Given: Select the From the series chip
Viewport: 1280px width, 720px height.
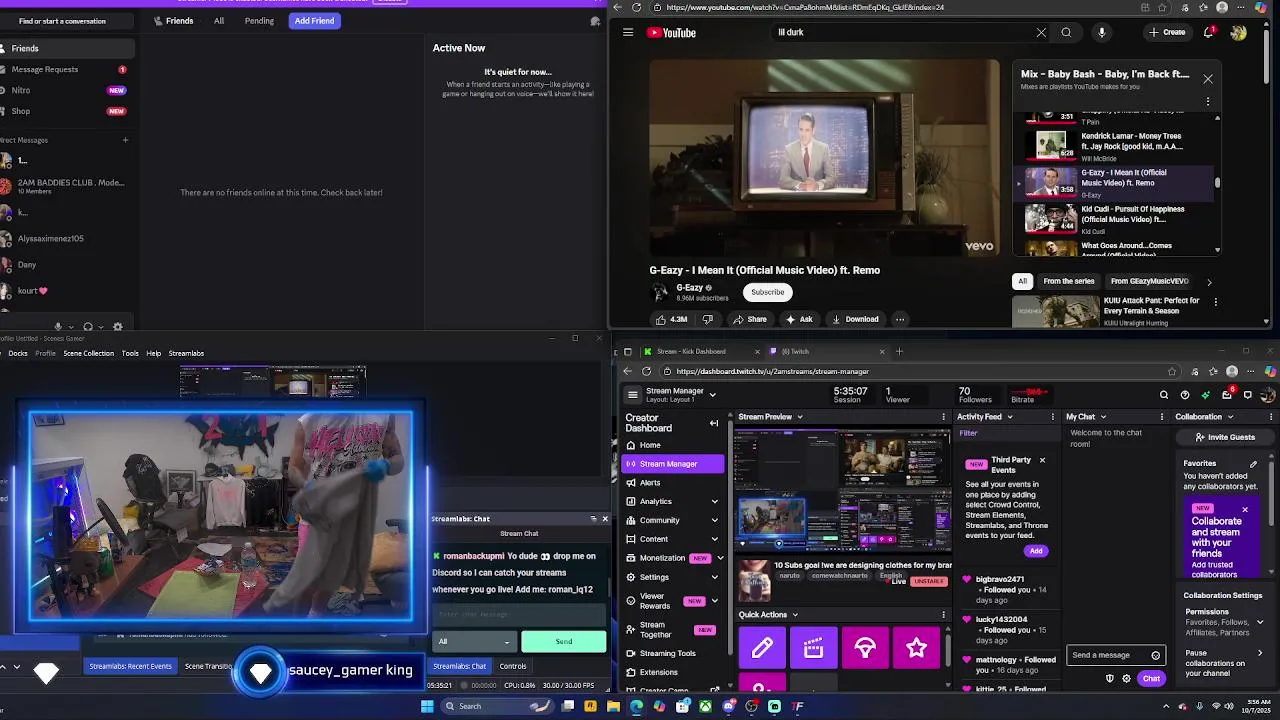Looking at the screenshot, I should 1069,281.
